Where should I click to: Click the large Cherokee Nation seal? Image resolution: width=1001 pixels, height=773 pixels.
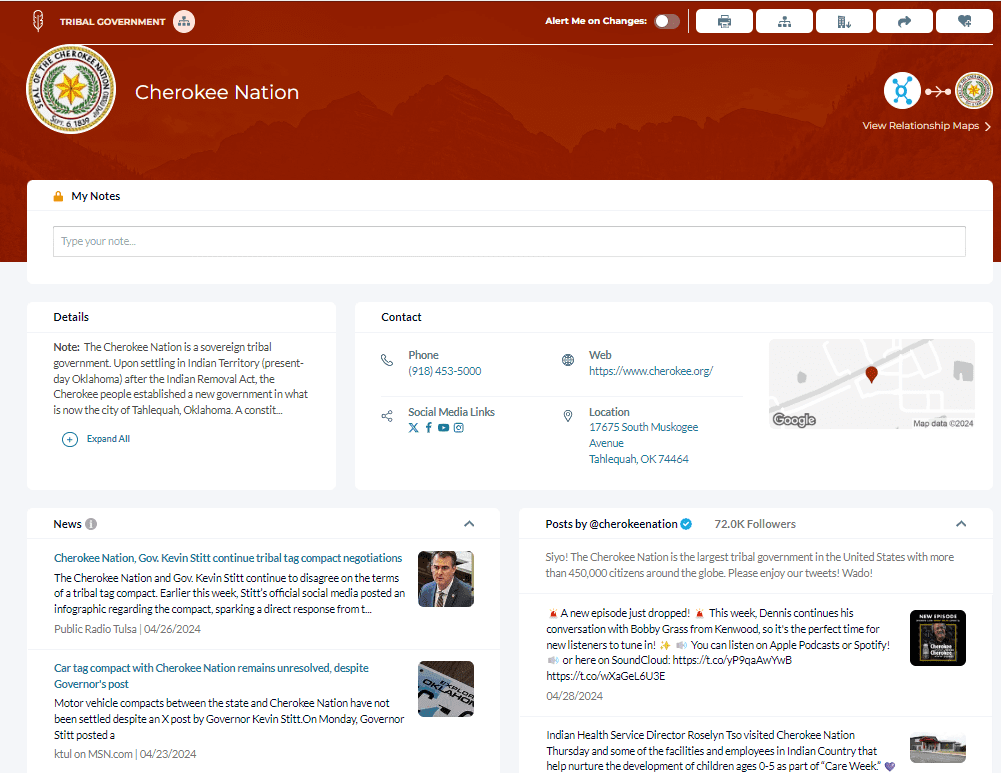click(71, 89)
